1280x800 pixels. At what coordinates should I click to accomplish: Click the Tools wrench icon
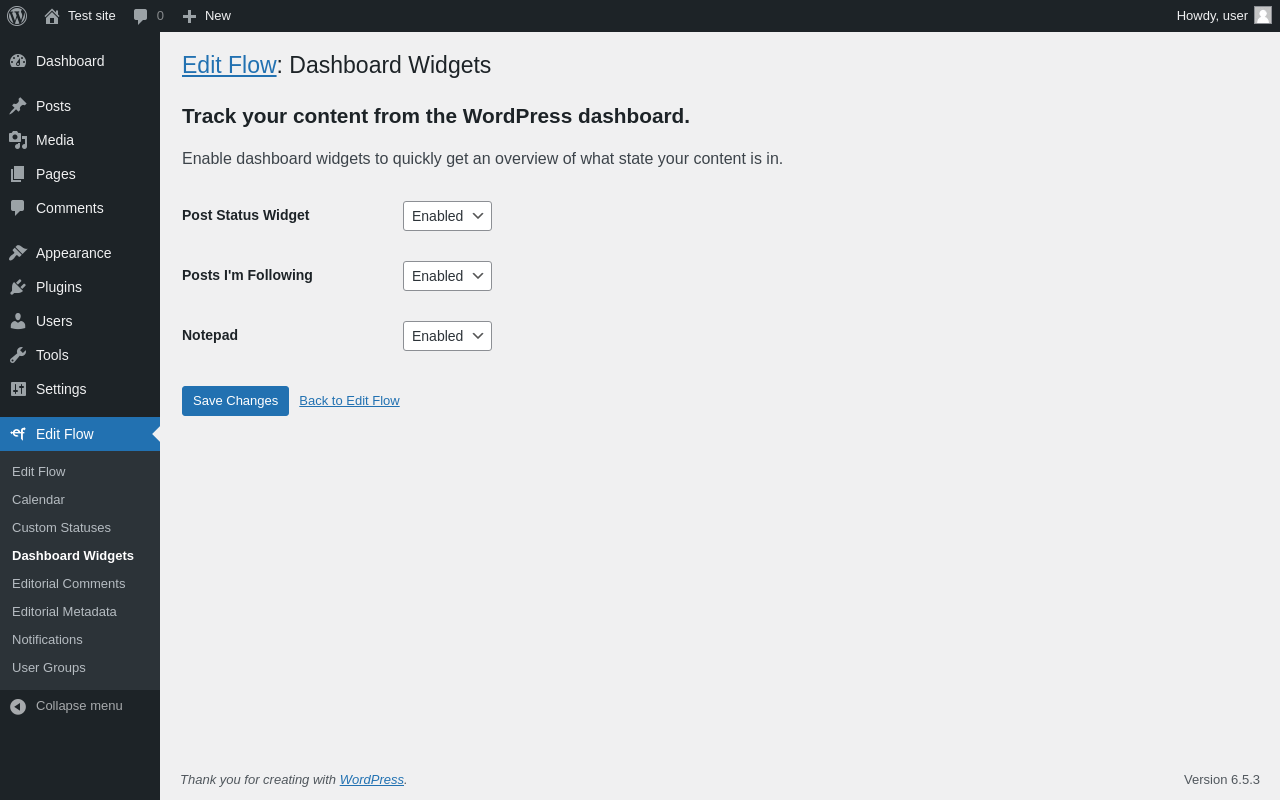click(x=18, y=355)
